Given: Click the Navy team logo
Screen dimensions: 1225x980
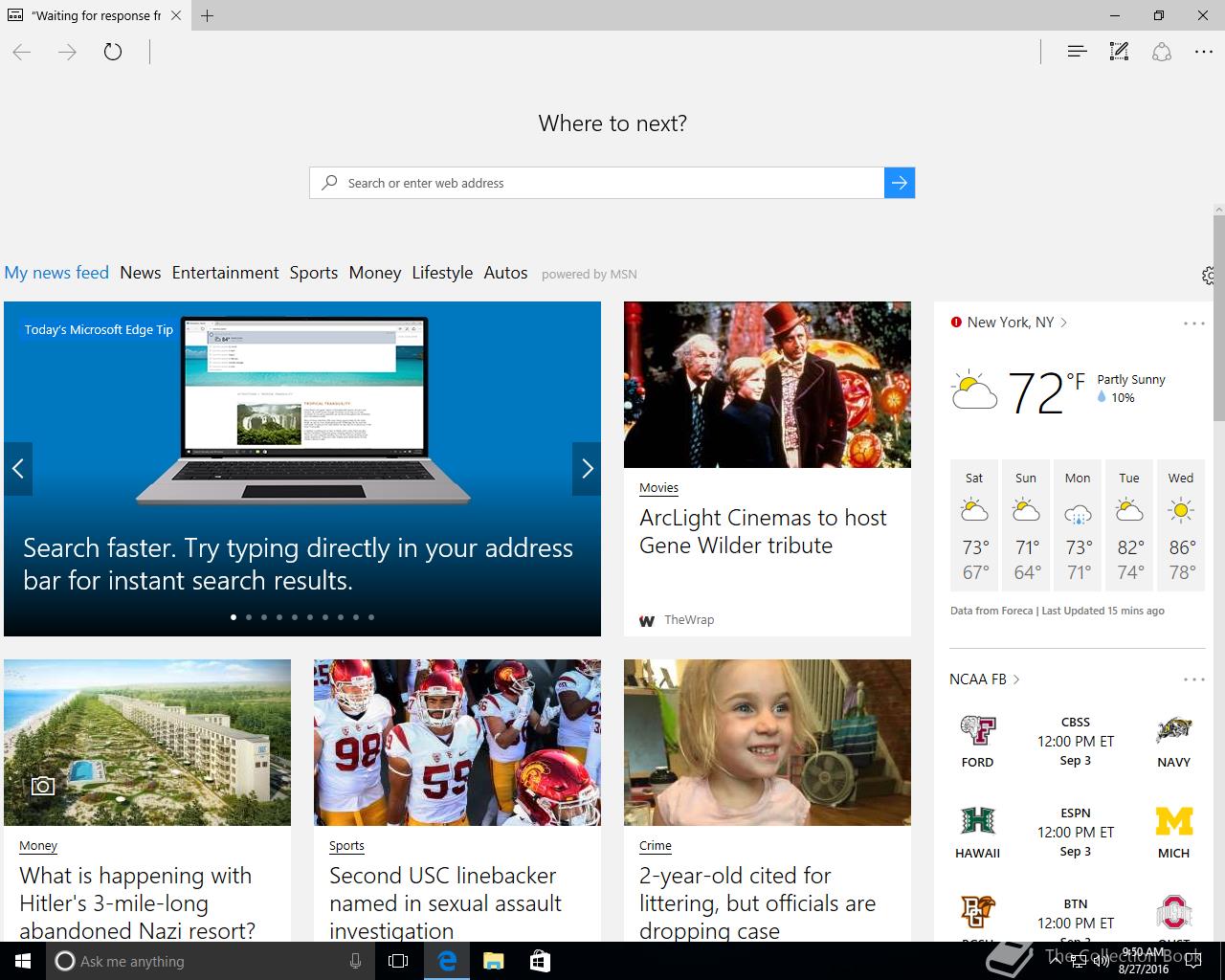Looking at the screenshot, I should [1173, 731].
